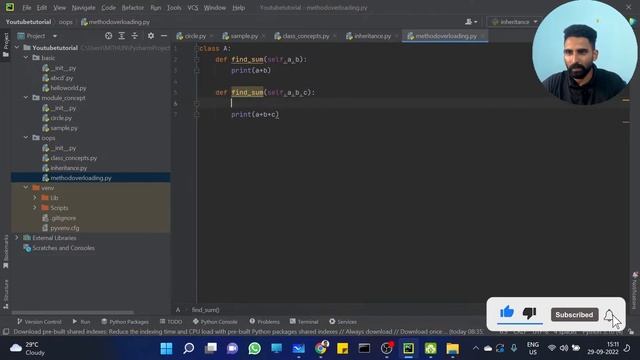Open the Navigate menu
The height and width of the screenshot is (360, 640).
click(x=83, y=8)
